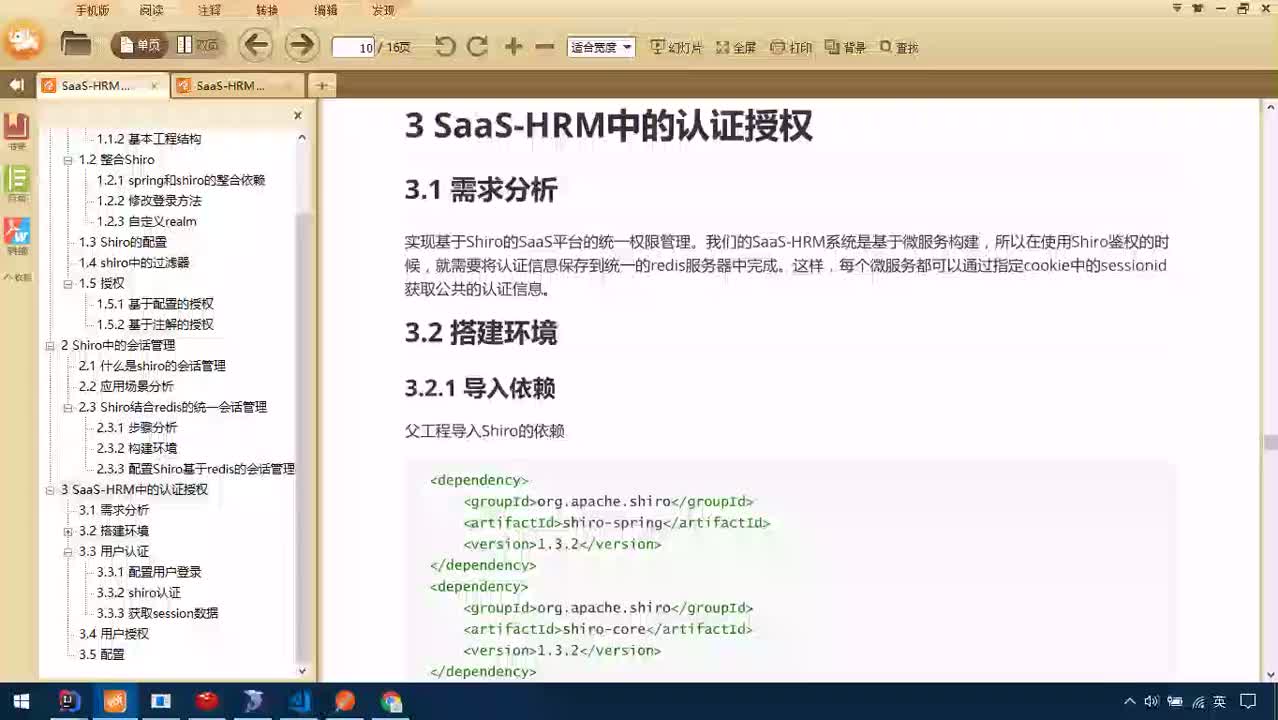
Task: Start slideshow with 幻灯片 button
Action: point(677,47)
